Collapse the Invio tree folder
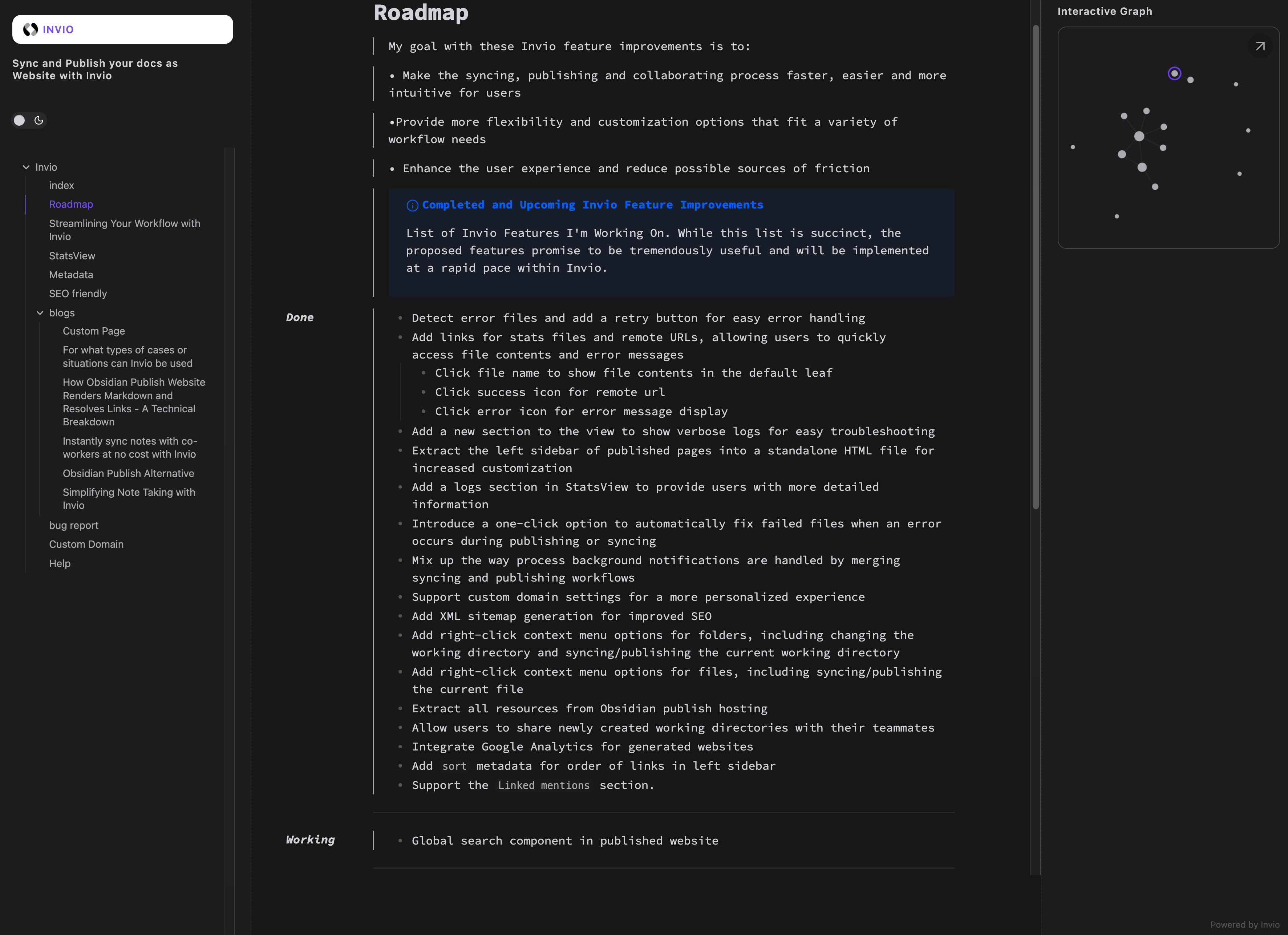The width and height of the screenshot is (1288, 935). tap(26, 167)
